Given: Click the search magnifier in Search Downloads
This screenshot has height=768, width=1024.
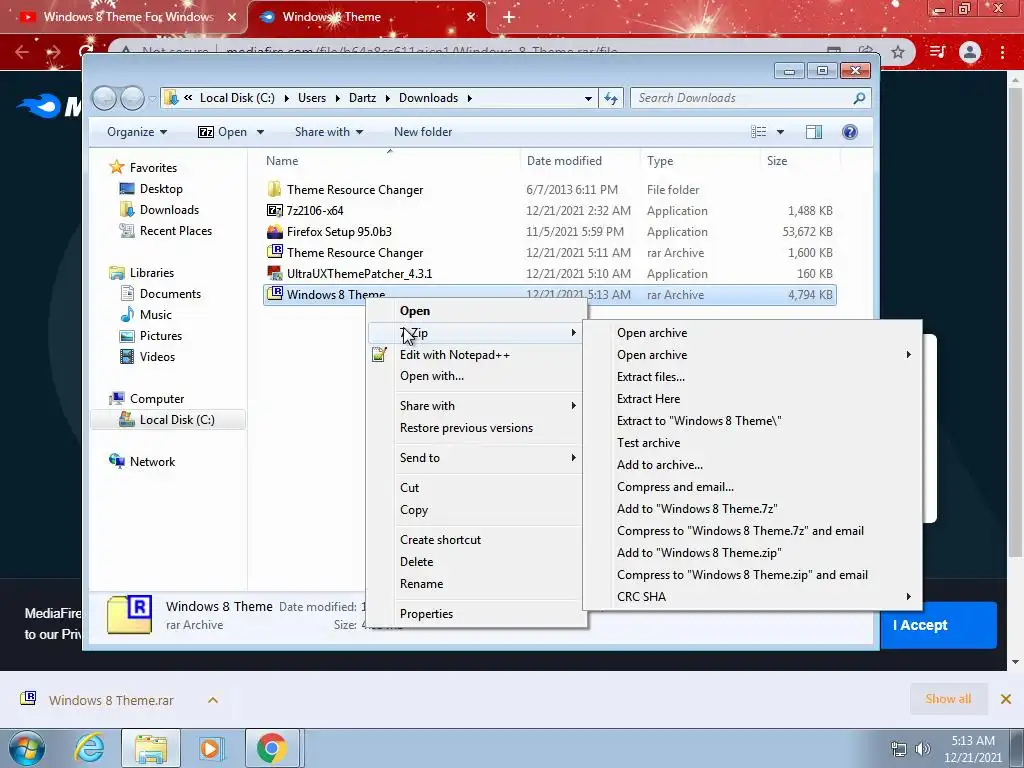Looking at the screenshot, I should [x=859, y=98].
